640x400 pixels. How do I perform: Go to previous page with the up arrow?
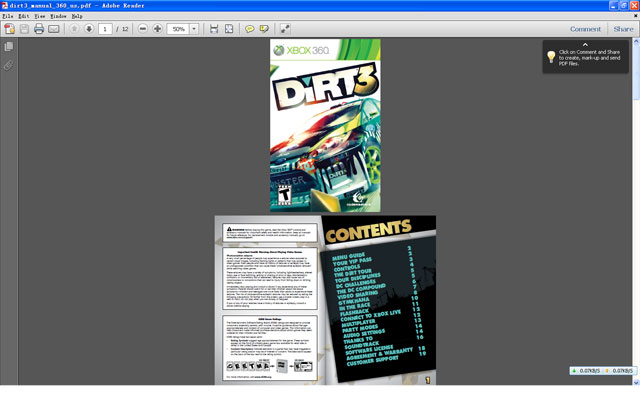pos(74,29)
